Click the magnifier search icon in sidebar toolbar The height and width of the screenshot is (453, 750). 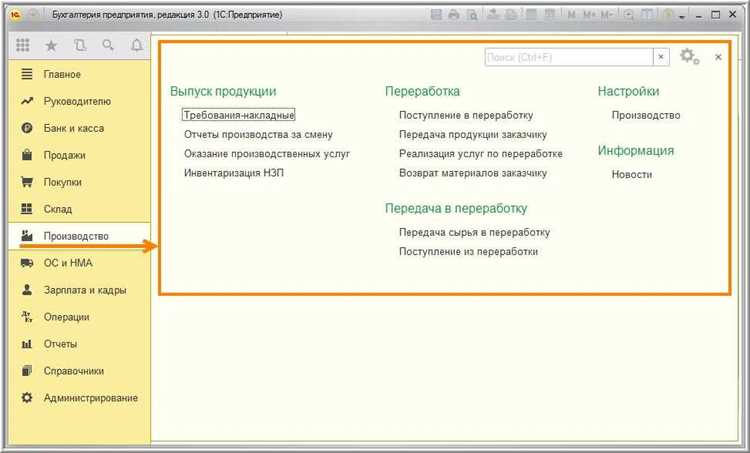108,45
